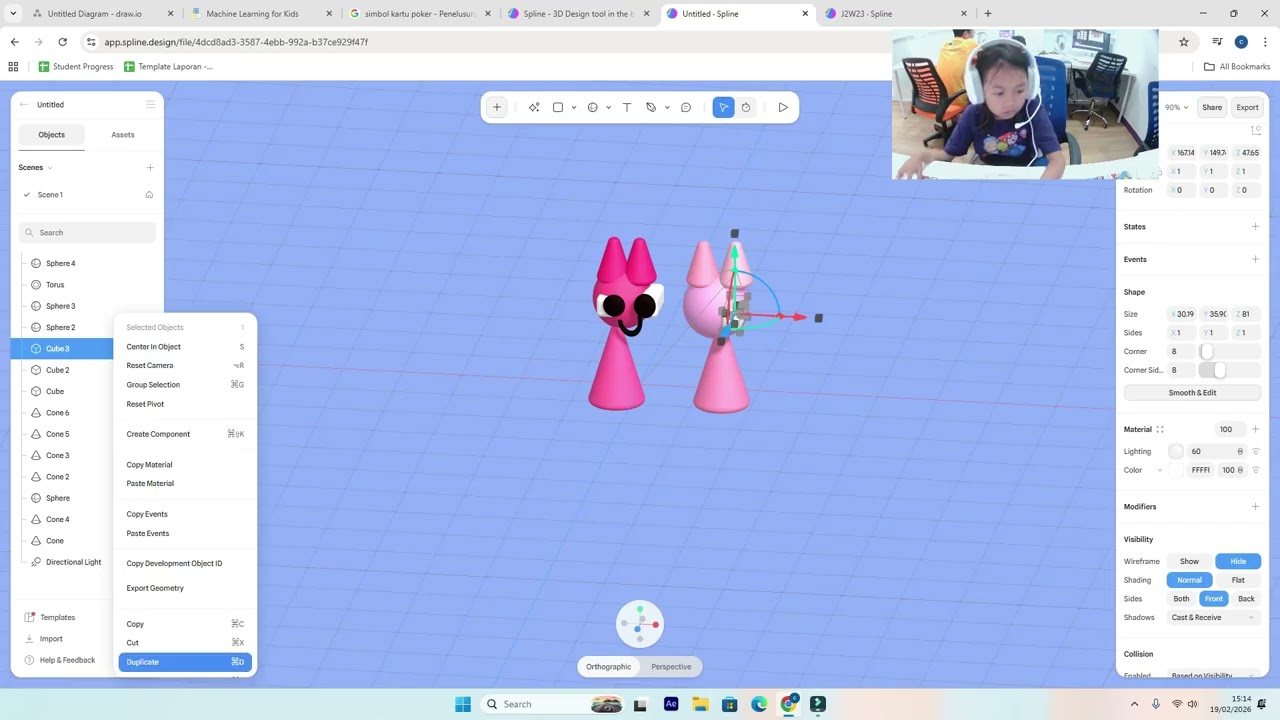Screen dimensions: 1280x720
Task: Open Windows Start from taskbar
Action: [463, 704]
